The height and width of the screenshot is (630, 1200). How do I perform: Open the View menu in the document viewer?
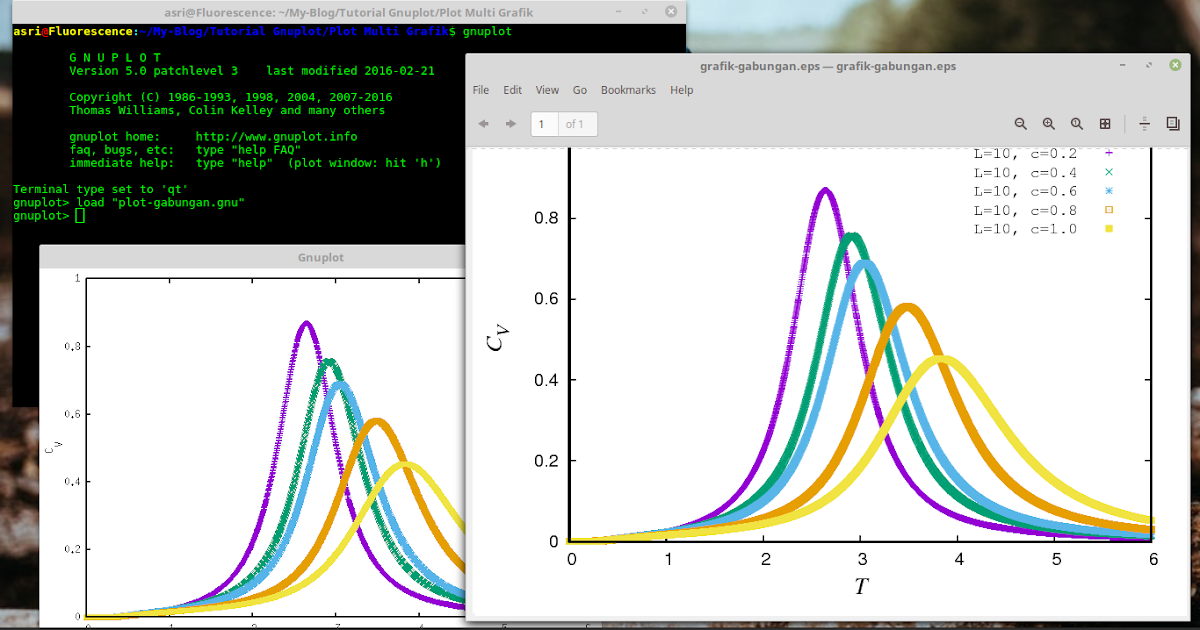click(x=546, y=90)
